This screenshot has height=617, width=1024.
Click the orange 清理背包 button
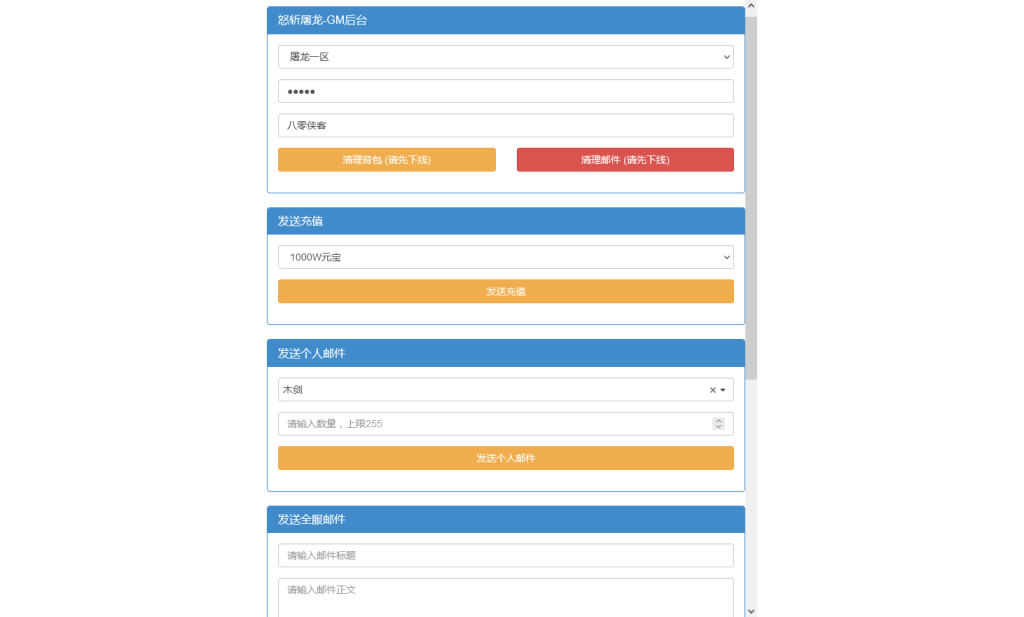(387, 160)
